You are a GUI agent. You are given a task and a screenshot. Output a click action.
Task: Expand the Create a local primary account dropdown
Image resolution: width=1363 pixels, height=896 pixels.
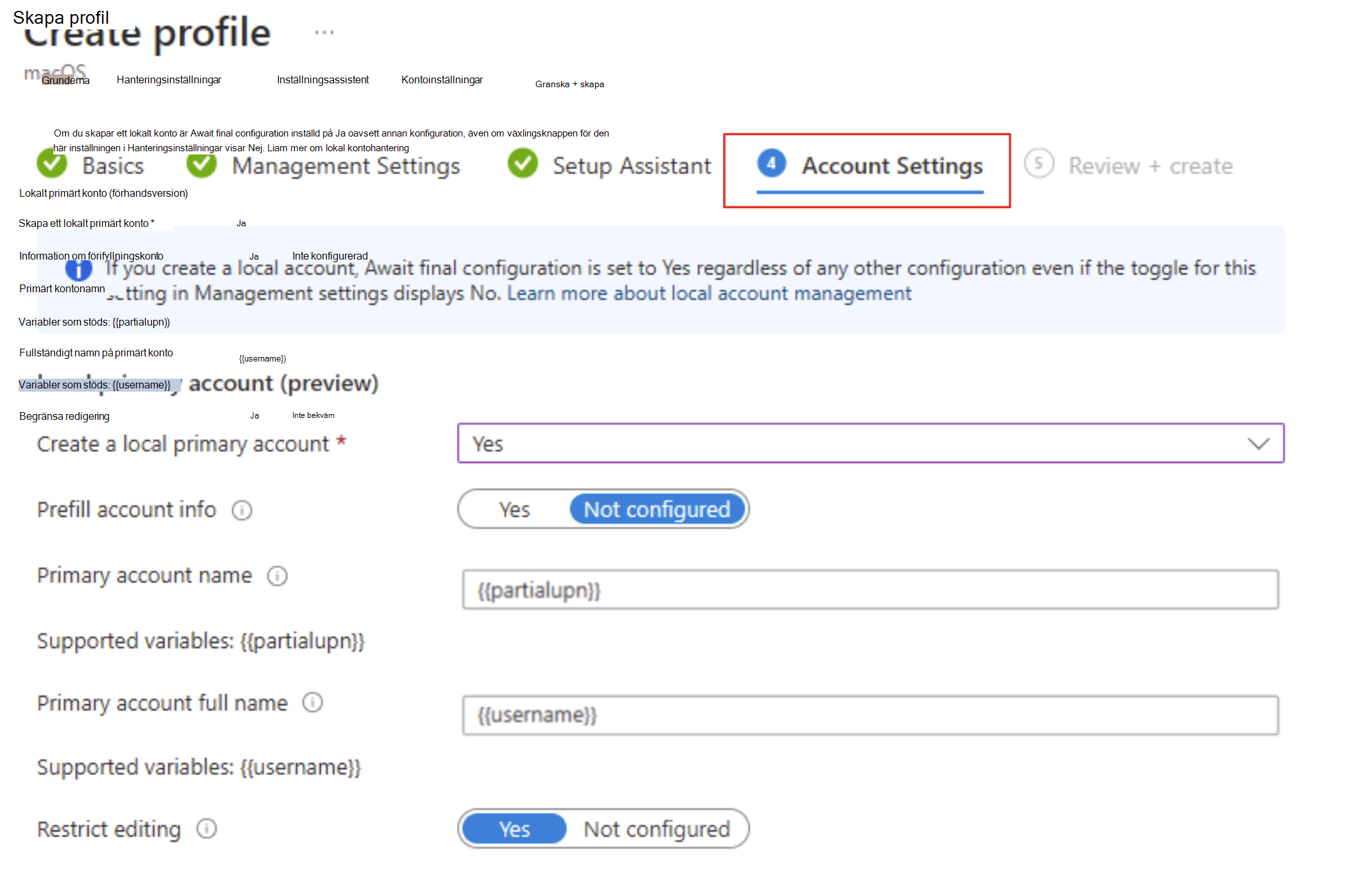coord(1258,444)
